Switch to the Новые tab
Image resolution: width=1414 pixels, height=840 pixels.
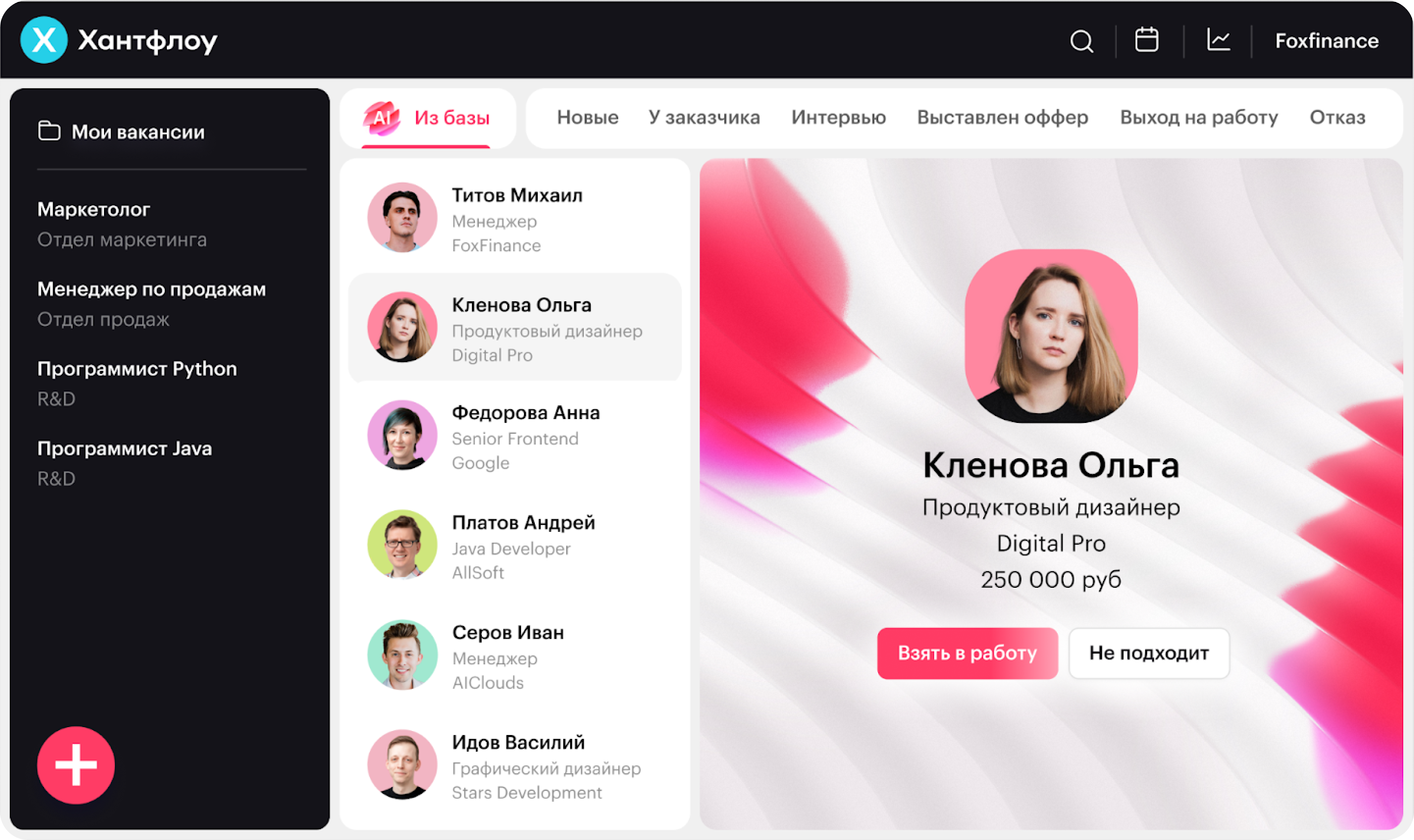coord(587,117)
